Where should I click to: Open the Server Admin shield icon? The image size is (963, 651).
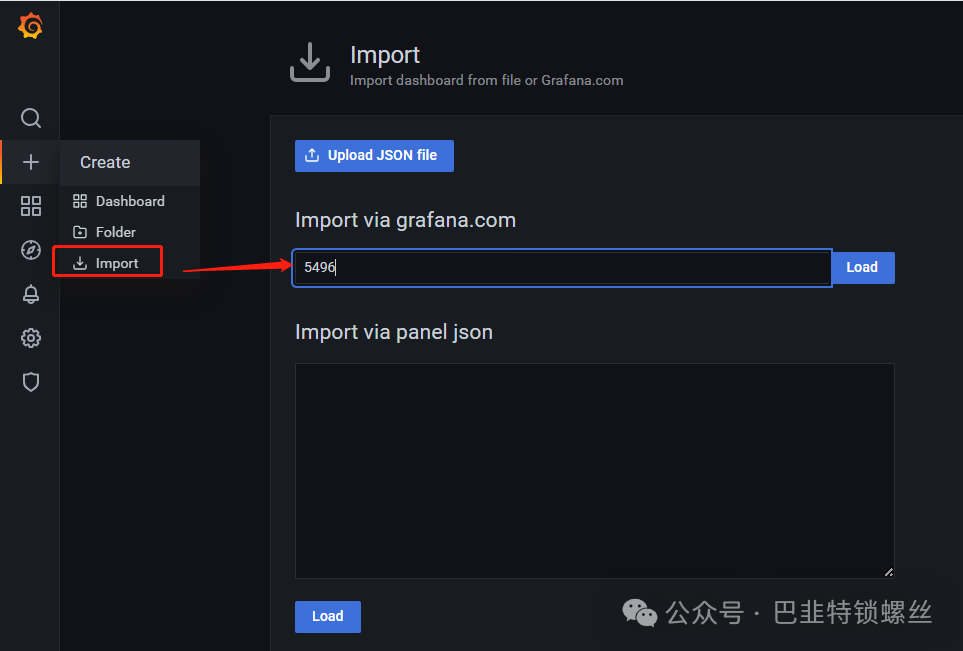click(31, 382)
